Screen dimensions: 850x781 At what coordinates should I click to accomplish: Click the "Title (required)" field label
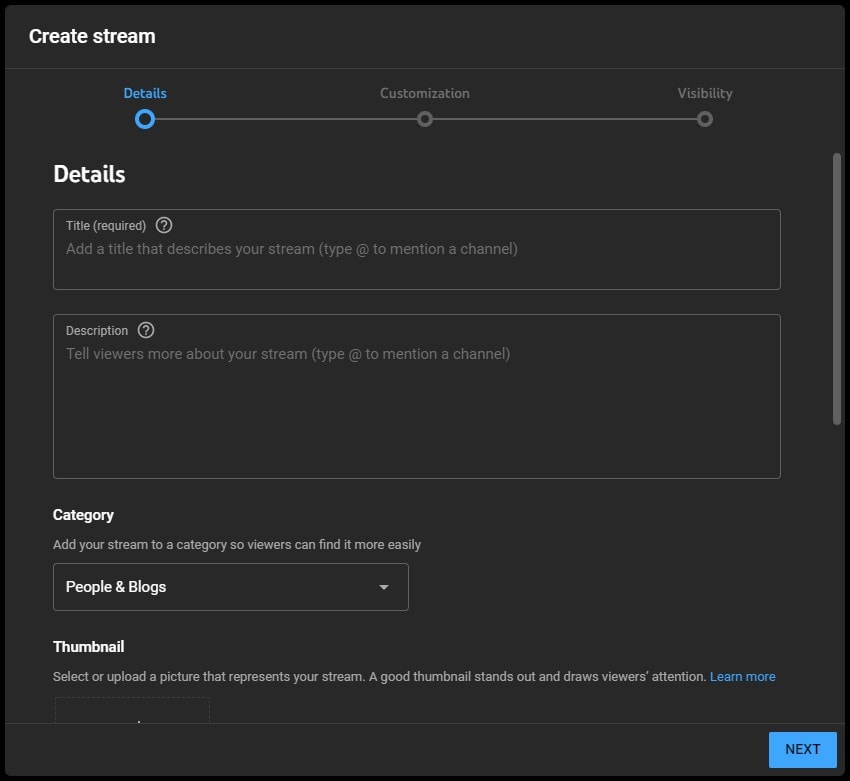(106, 226)
